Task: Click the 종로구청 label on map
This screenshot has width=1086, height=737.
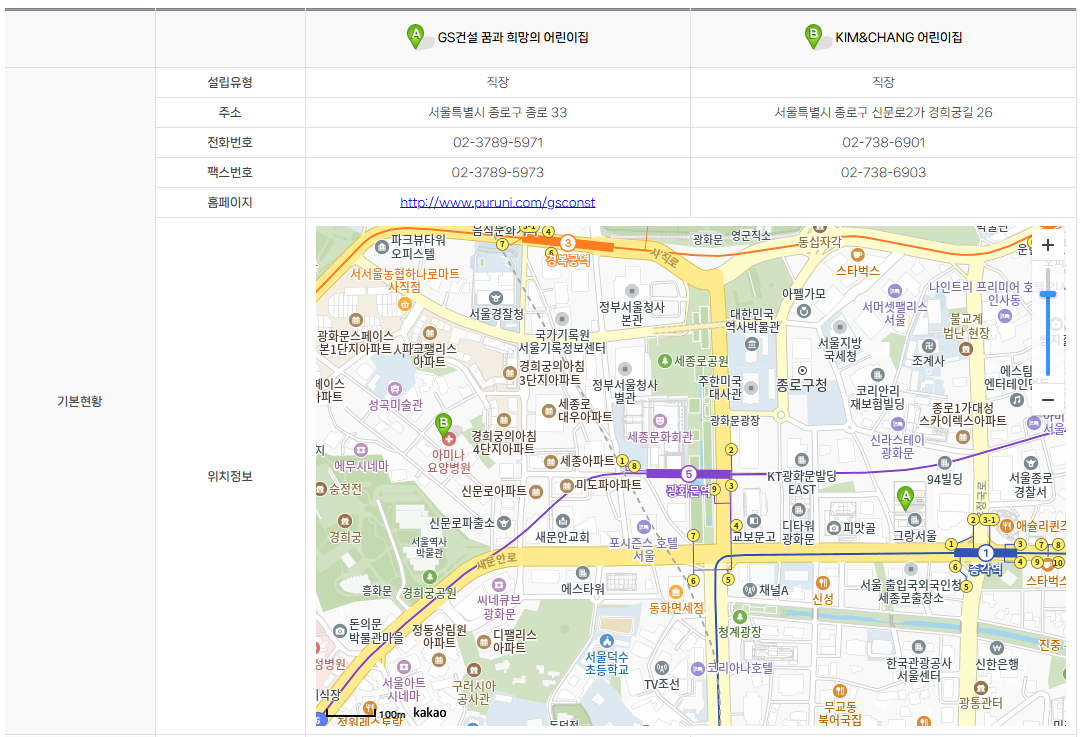Action: tap(801, 385)
